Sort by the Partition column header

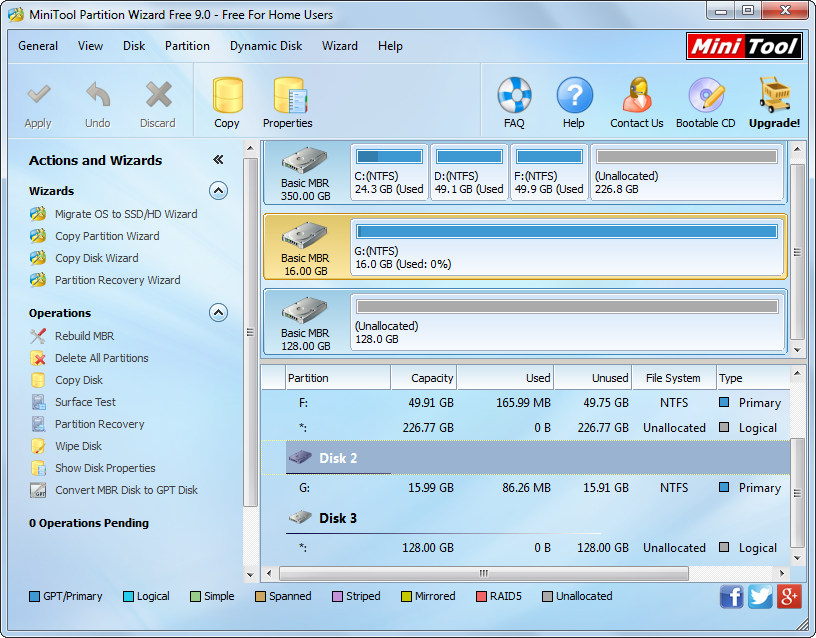point(338,378)
